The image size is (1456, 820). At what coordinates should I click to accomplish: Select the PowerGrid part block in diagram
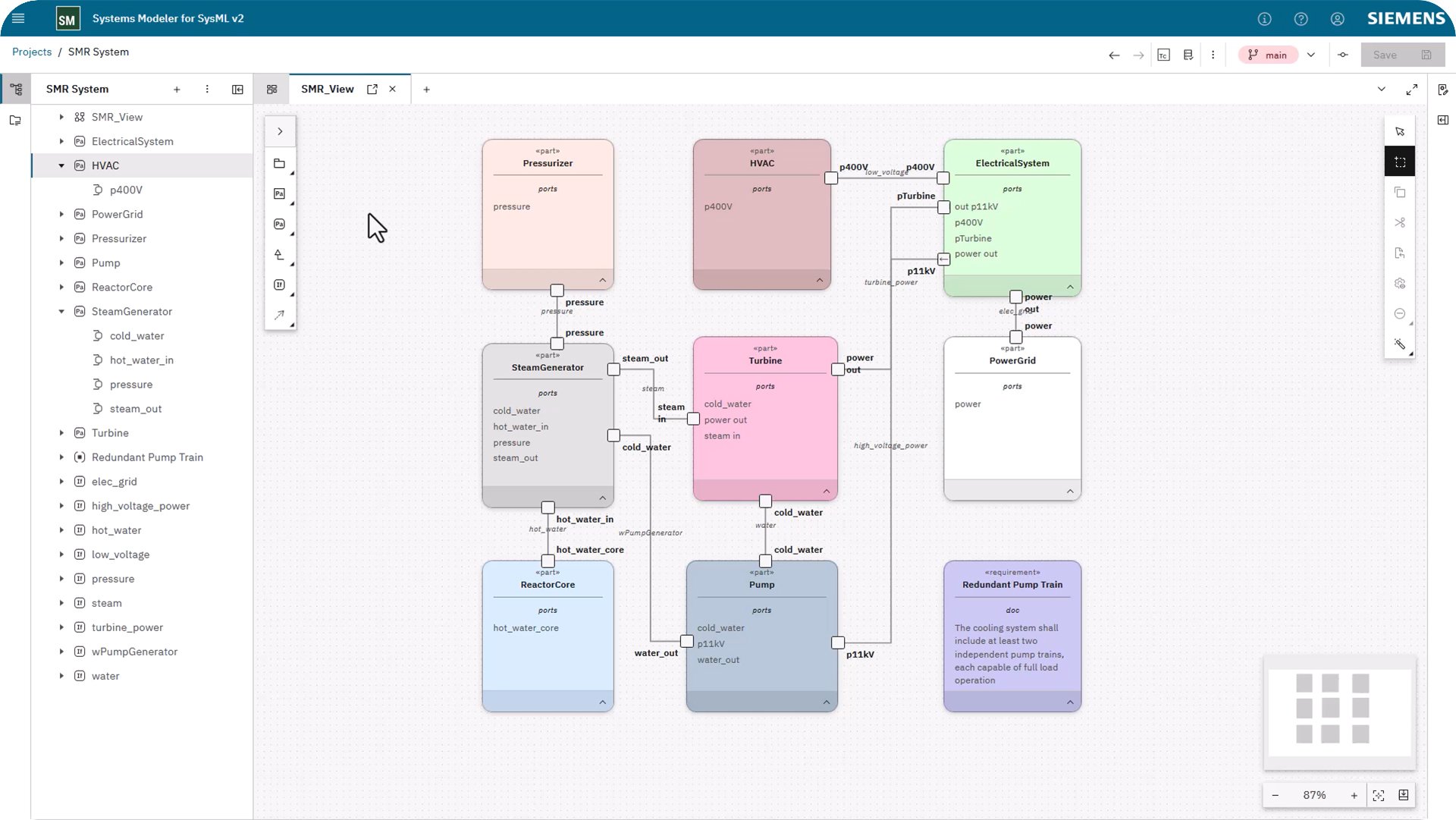click(1012, 419)
